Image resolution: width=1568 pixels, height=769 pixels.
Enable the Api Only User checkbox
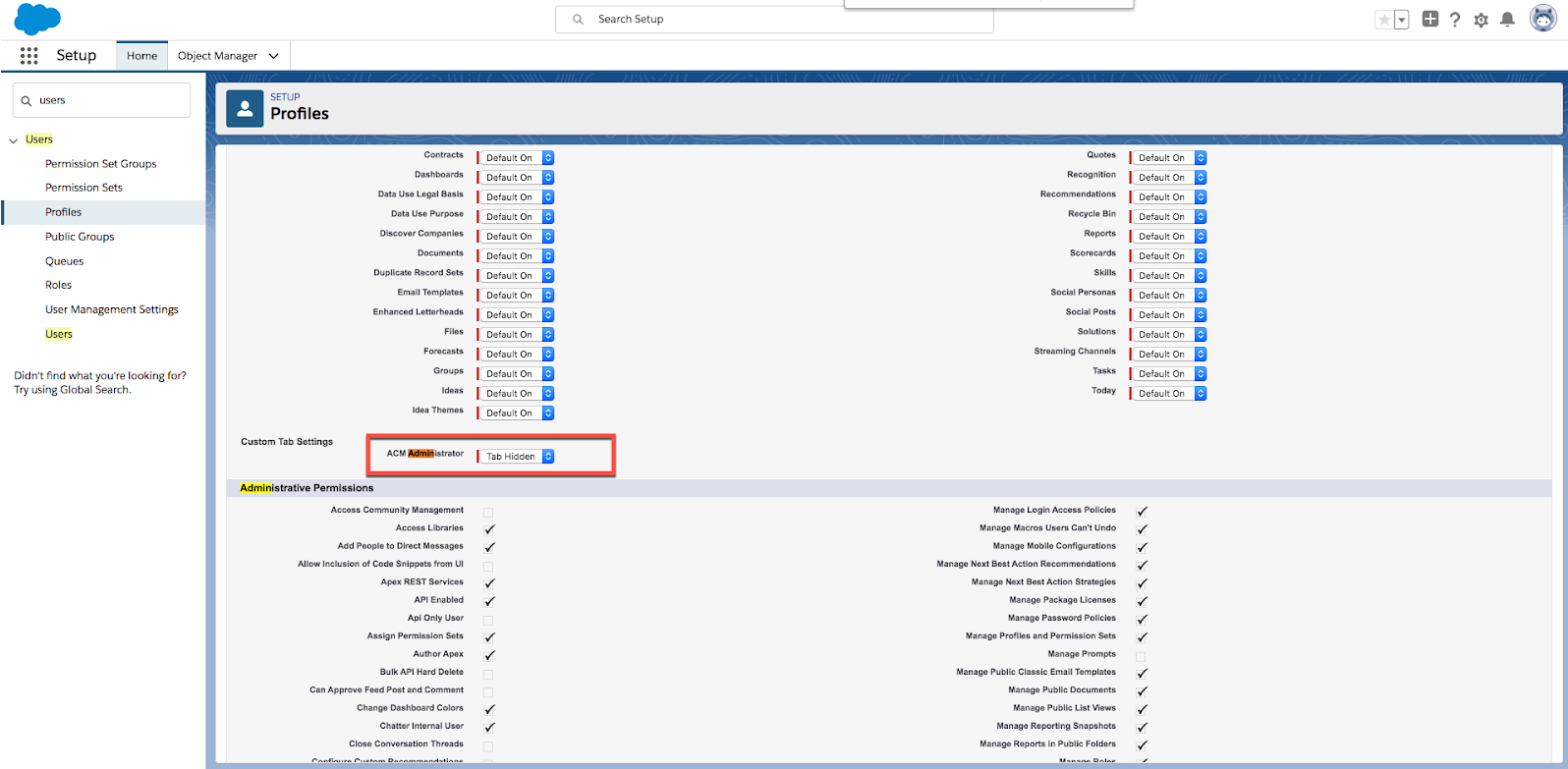(488, 620)
